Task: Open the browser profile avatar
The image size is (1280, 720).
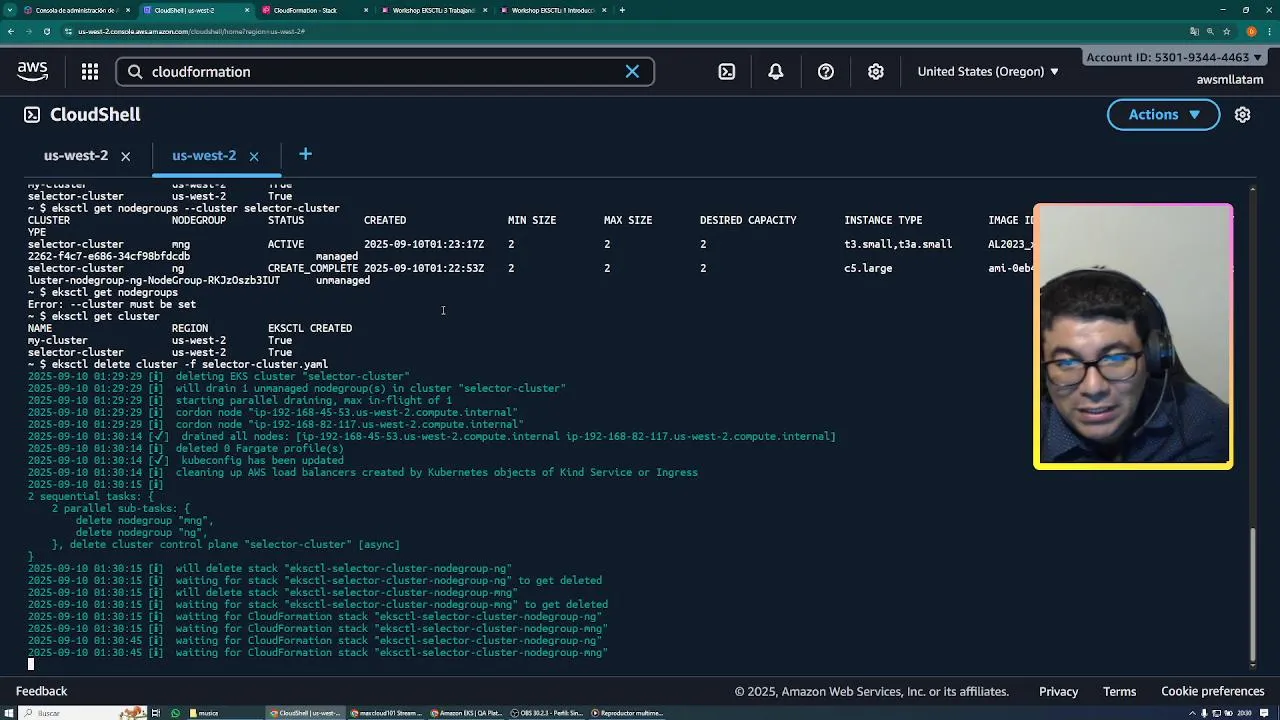Action: [1251, 31]
